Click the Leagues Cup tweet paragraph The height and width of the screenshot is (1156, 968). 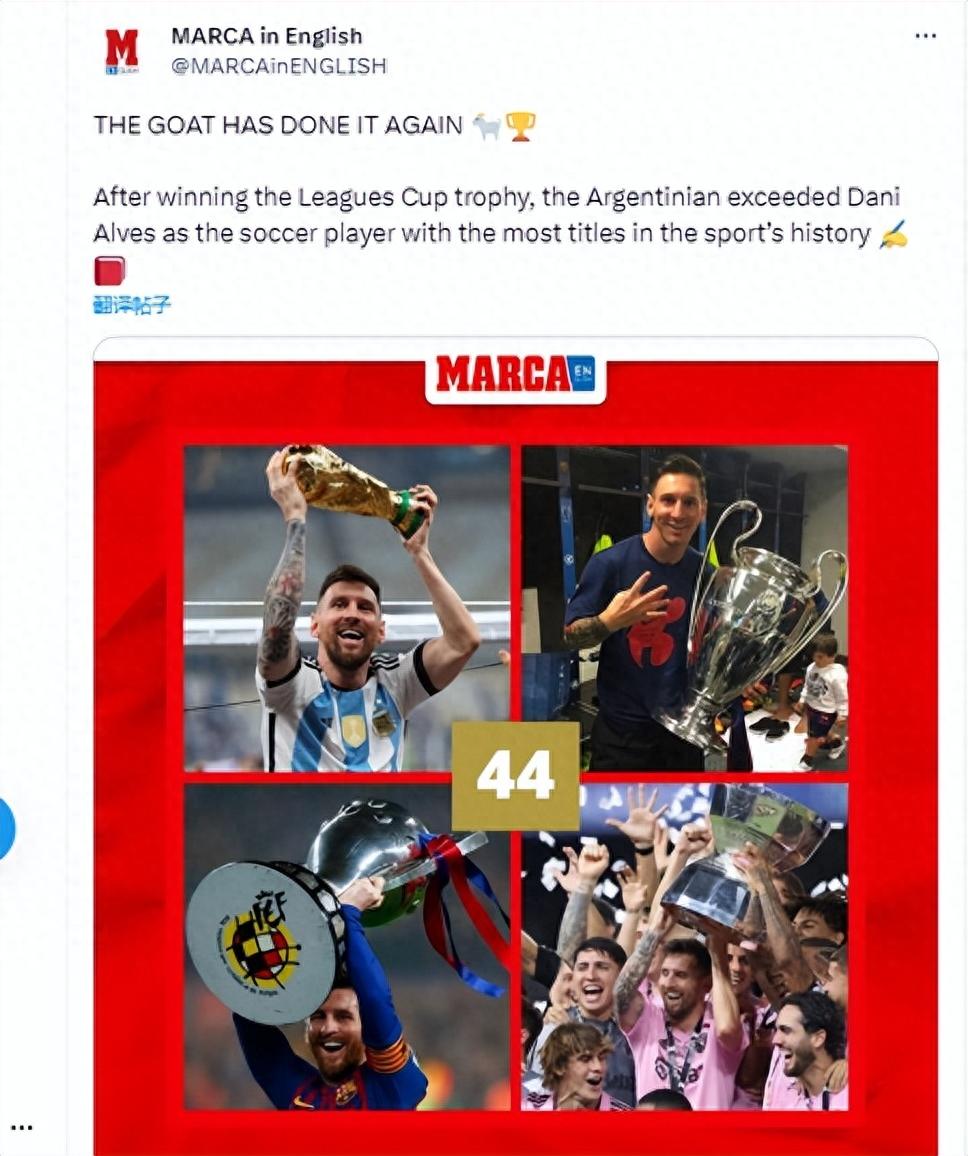point(496,215)
